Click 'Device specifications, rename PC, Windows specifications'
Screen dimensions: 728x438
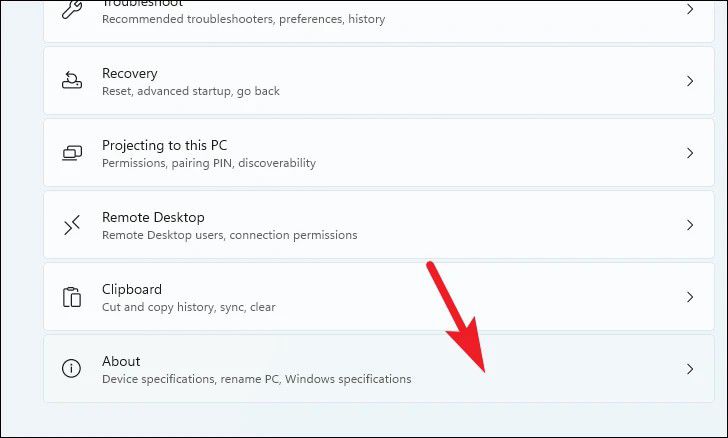[x=256, y=379]
